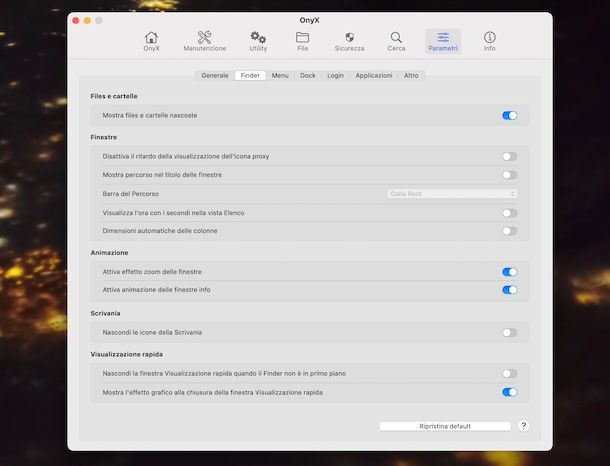Viewport: 610px width, 466px height.
Task: Disable Attiva effetto zoom delle finestre
Action: tap(510, 272)
